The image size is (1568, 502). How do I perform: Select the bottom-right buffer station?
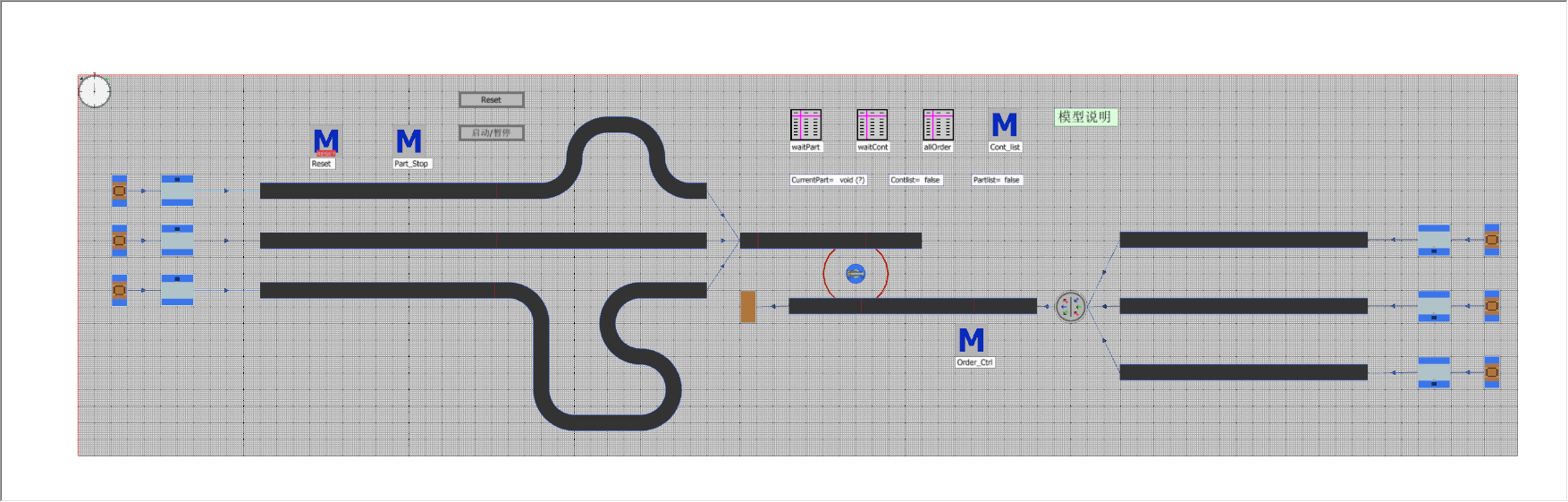1434,372
